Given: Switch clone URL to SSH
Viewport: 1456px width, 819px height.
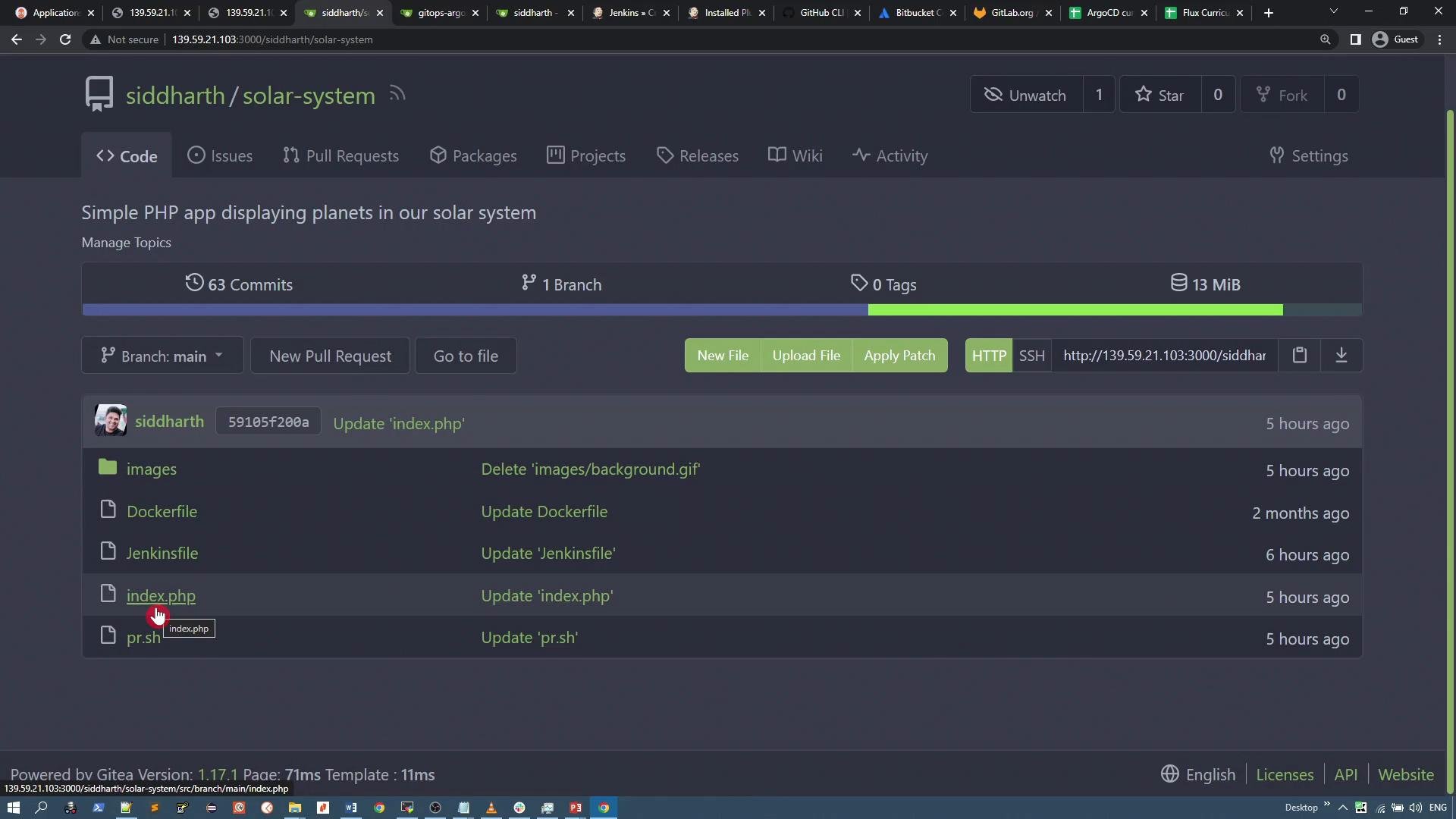Looking at the screenshot, I should click(x=1031, y=356).
